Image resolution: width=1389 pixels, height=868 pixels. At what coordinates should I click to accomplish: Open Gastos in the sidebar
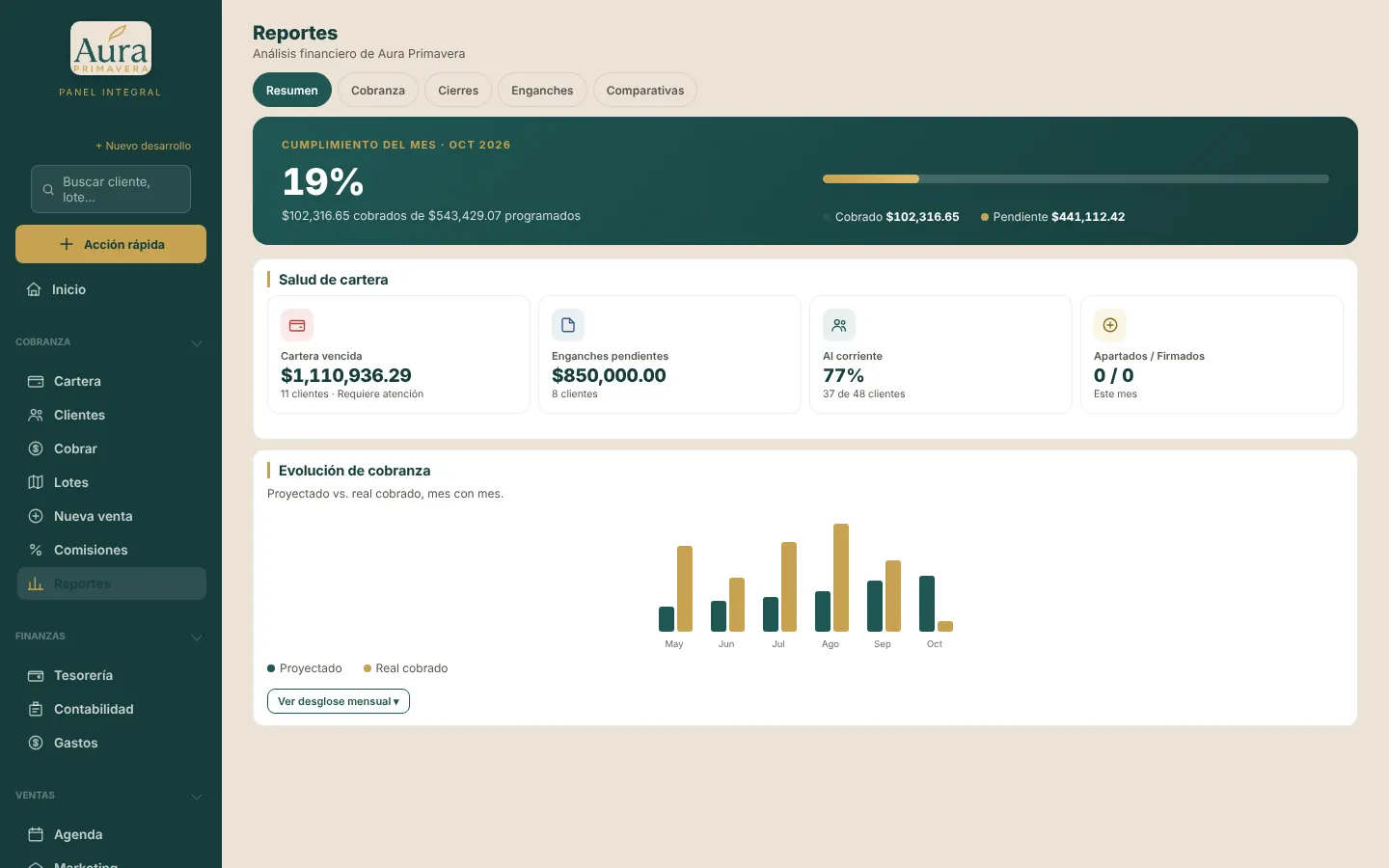tap(111, 743)
